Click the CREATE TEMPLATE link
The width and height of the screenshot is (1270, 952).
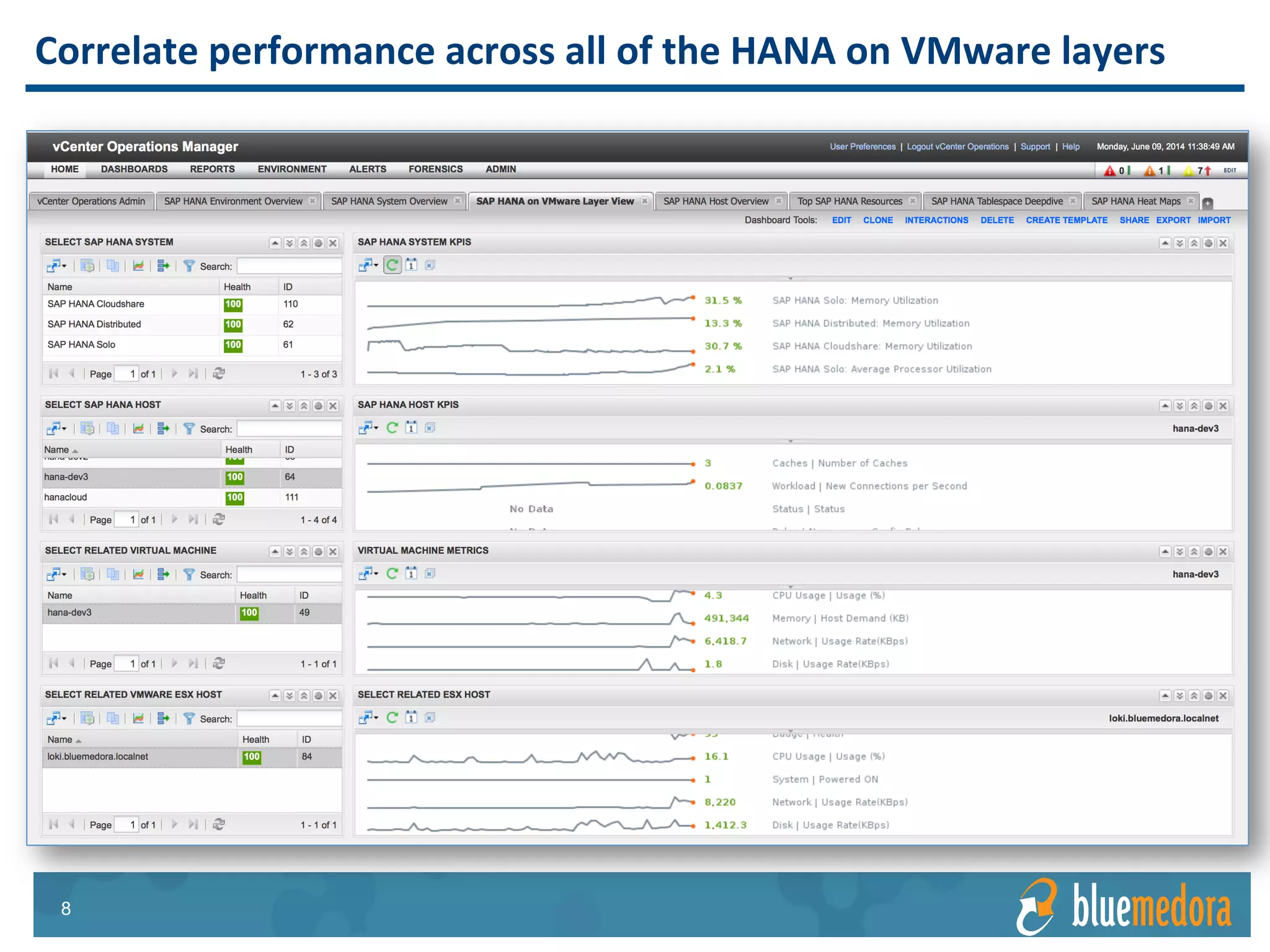pos(1067,220)
